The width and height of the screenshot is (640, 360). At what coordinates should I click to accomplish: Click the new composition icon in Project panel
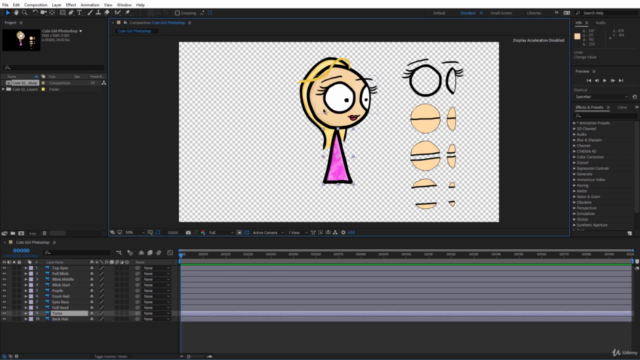point(21,233)
